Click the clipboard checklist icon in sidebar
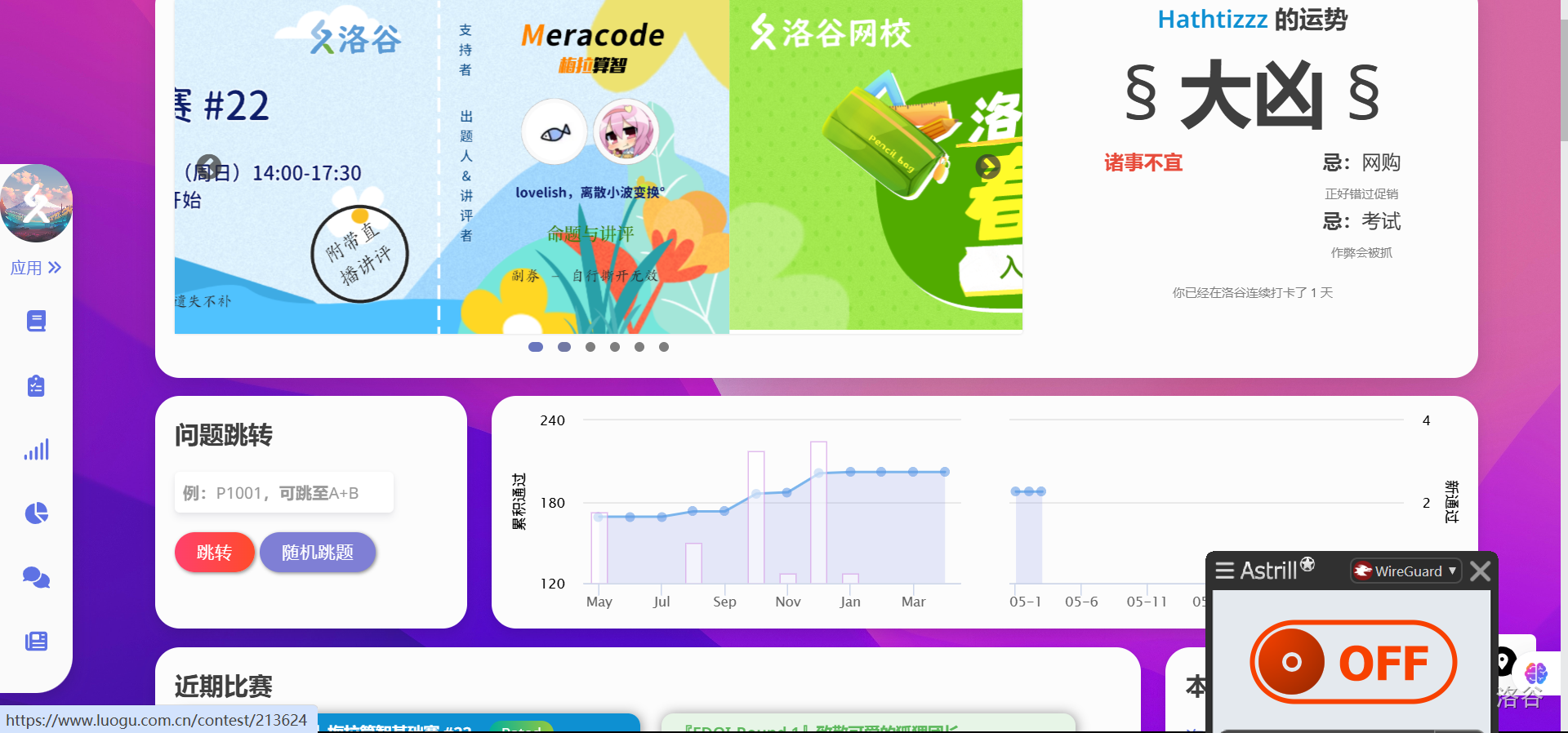 coord(36,385)
